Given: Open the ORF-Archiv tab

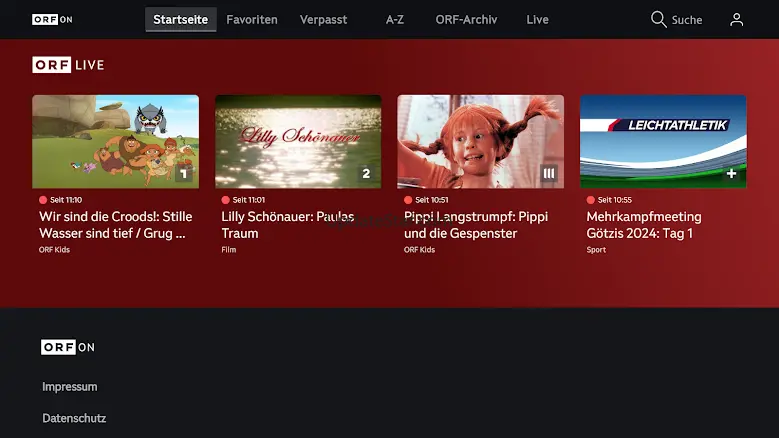Looking at the screenshot, I should coord(466,19).
